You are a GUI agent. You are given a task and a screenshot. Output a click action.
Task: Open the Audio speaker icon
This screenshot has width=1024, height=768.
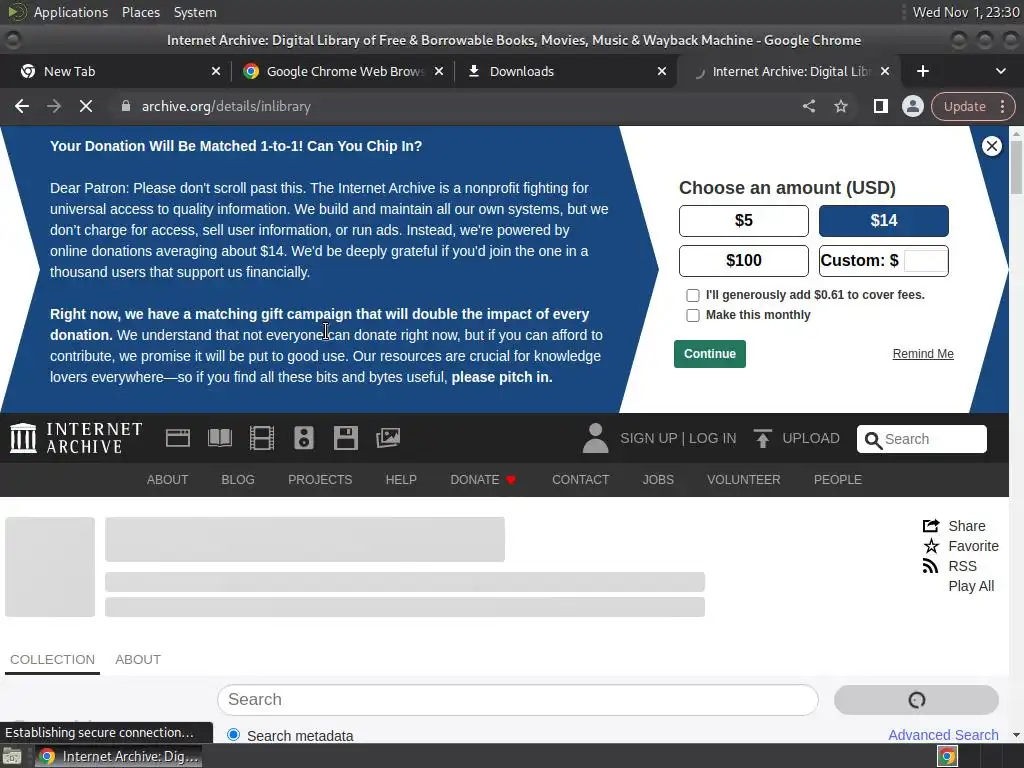point(304,438)
